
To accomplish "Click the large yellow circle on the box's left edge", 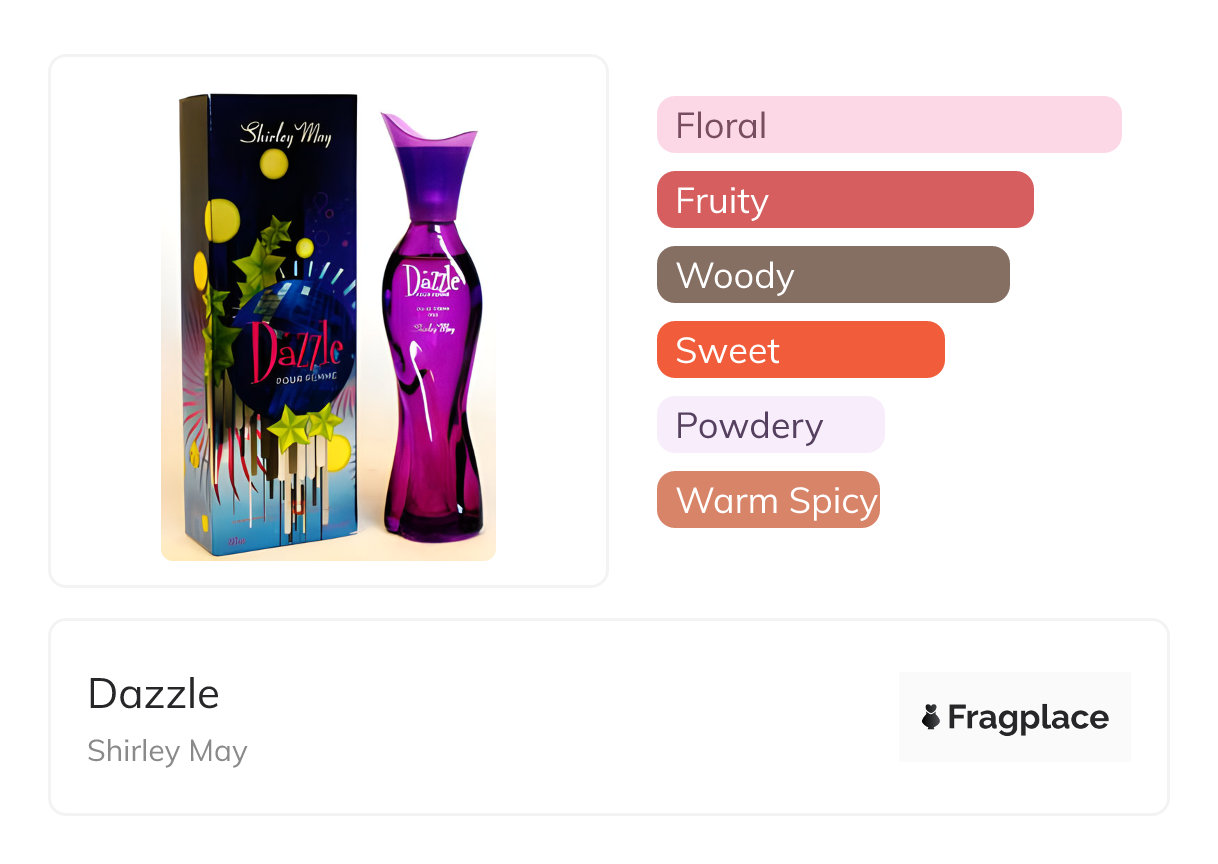I will (222, 219).
